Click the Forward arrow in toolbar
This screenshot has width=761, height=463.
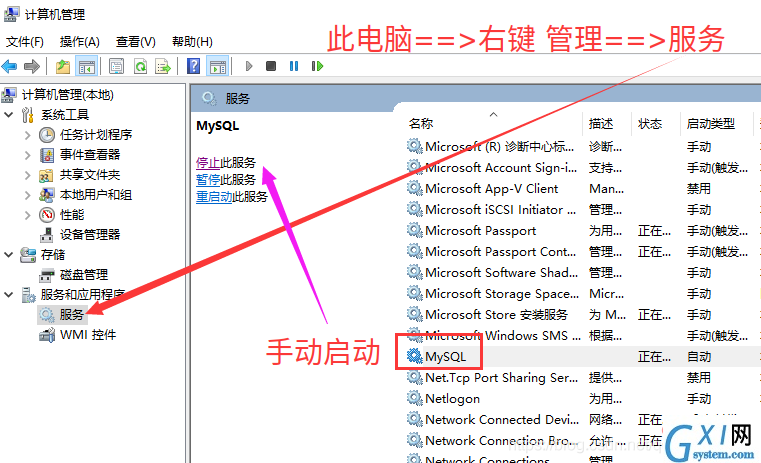tap(32, 66)
